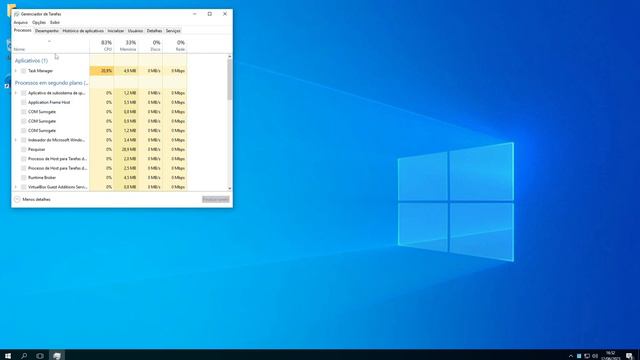Select the VirtualBox Guest Additions Service row

point(100,187)
